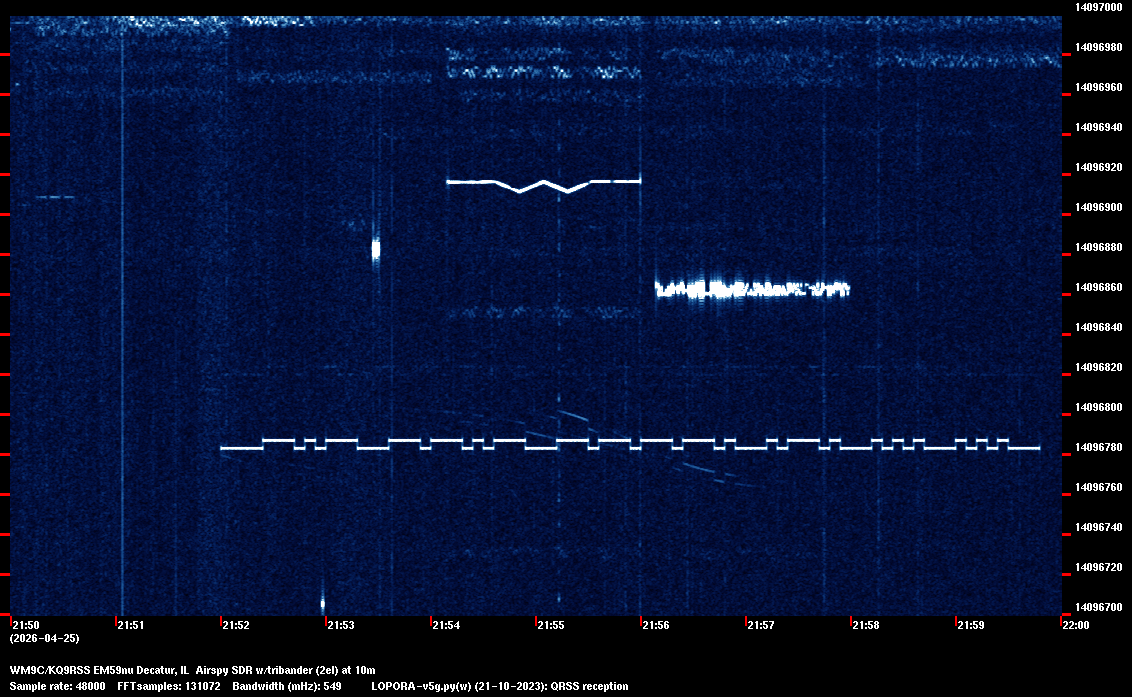Click the 14096980 frequency label
The height and width of the screenshot is (697, 1132).
coord(1098,47)
